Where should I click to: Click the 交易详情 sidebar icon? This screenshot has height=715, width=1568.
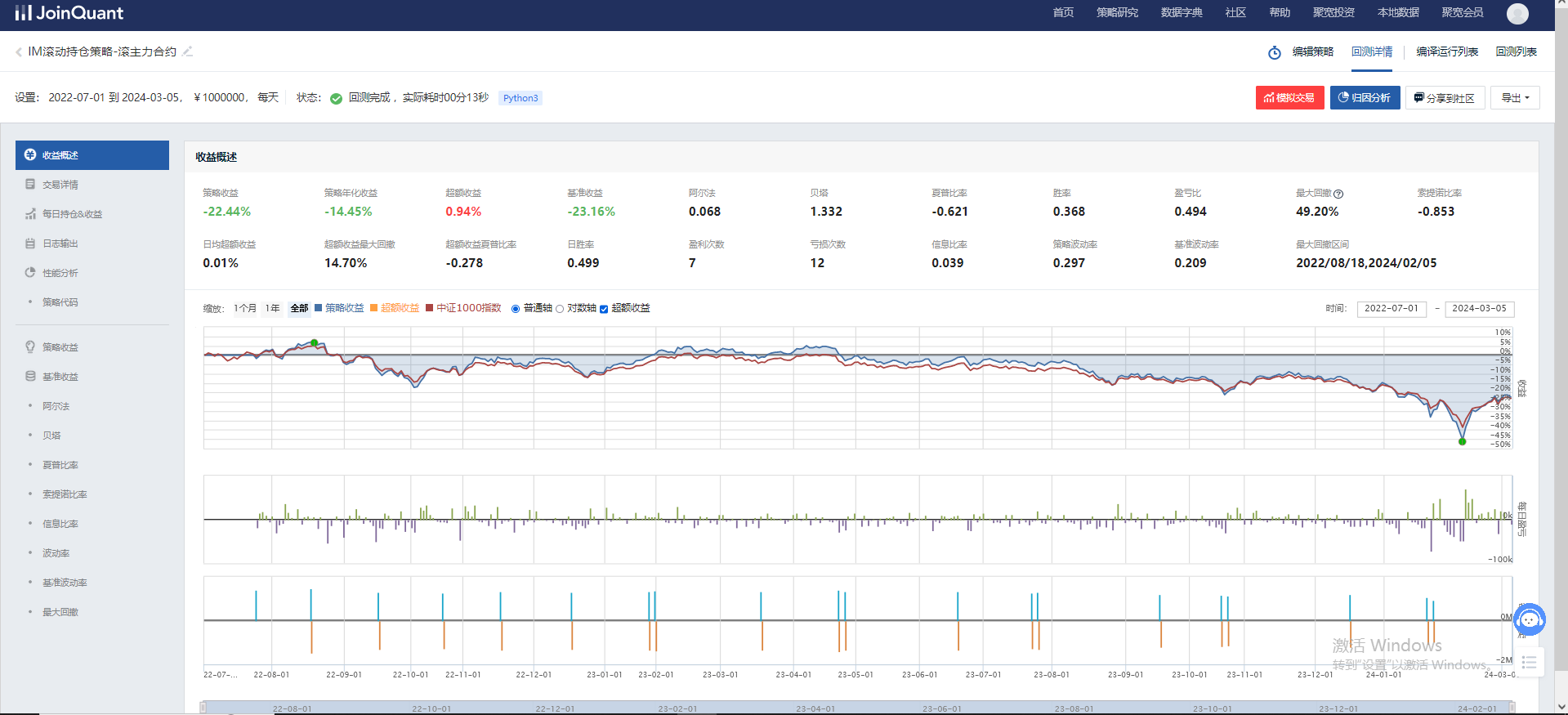tap(30, 185)
